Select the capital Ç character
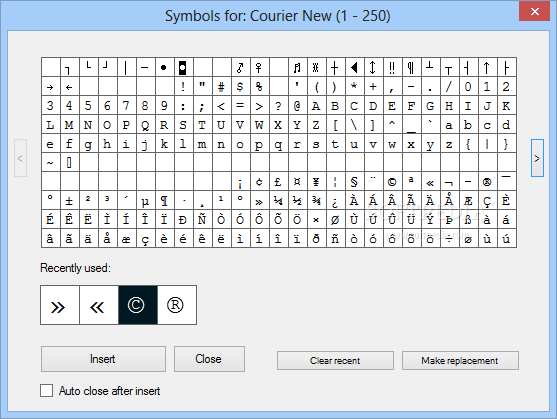Image resolution: width=557 pixels, height=419 pixels. [487, 201]
